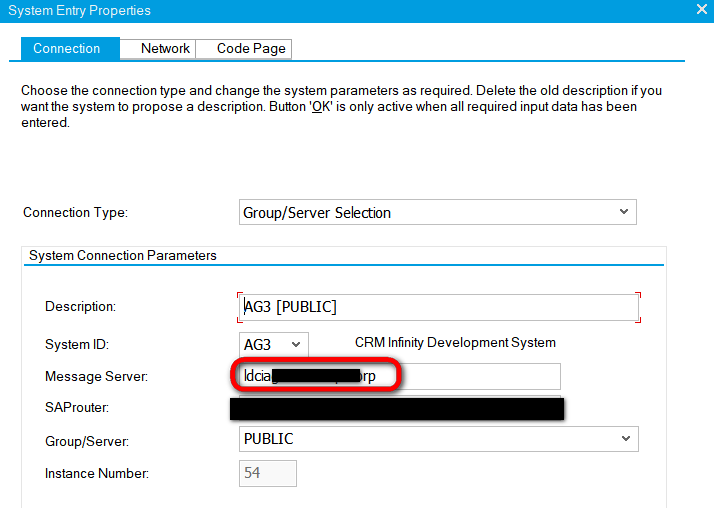Screen dimensions: 714x508
Task: Click the 'System ID:' label
Action: tap(77, 345)
